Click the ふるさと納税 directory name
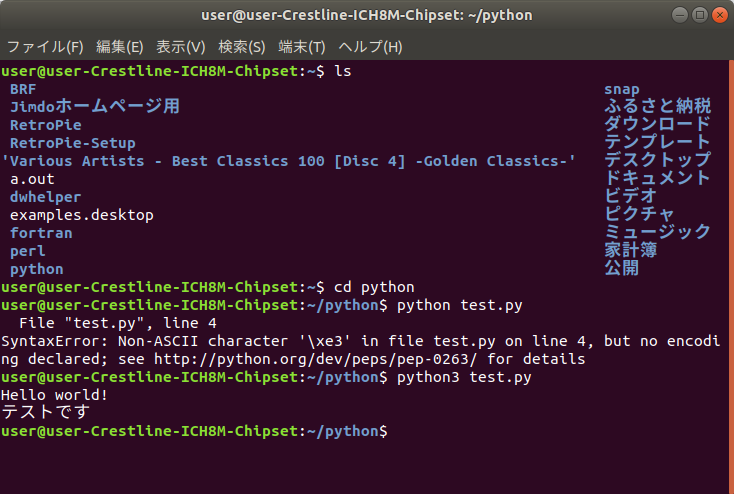 point(658,106)
